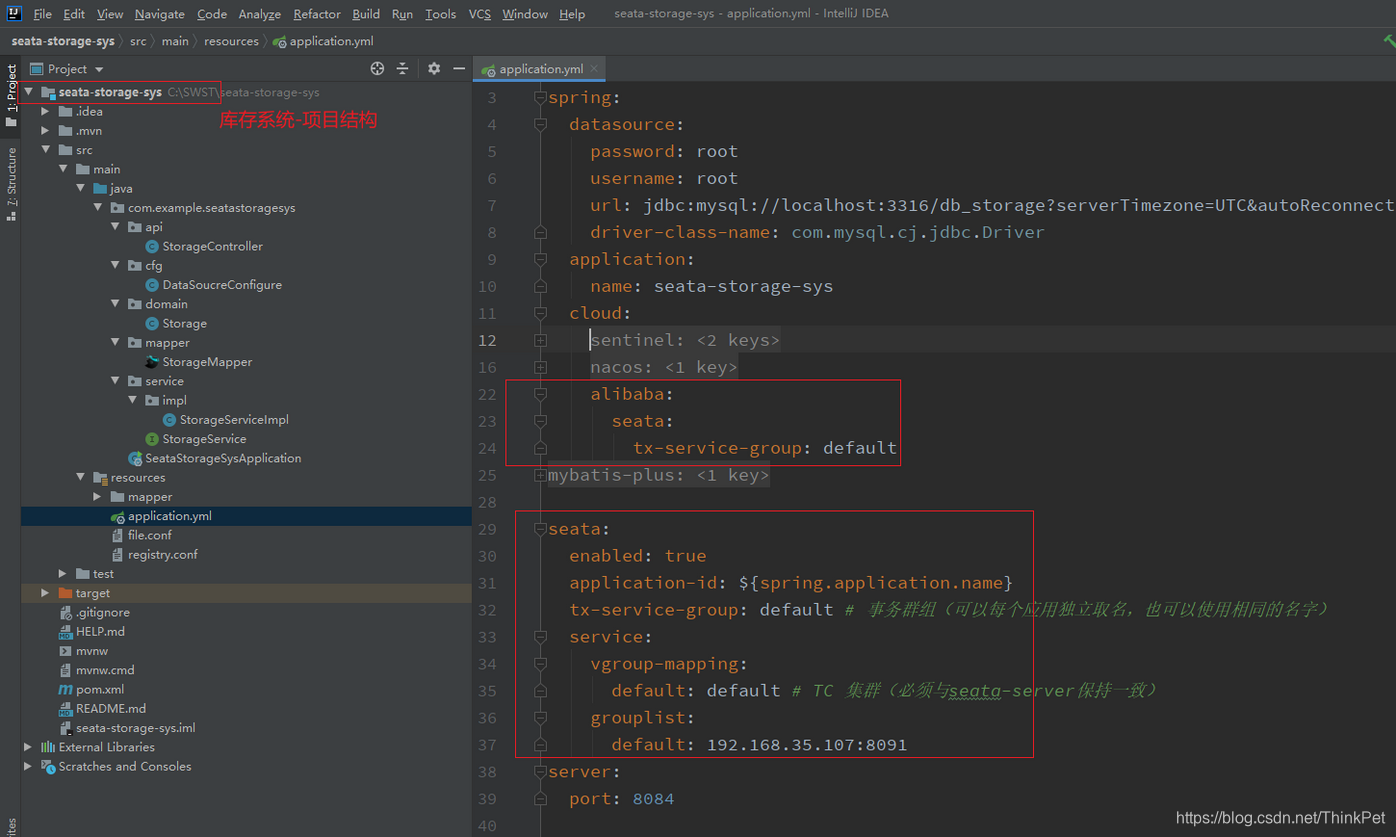Click the main breadcrumb segment
1396x837 pixels.
[175, 41]
